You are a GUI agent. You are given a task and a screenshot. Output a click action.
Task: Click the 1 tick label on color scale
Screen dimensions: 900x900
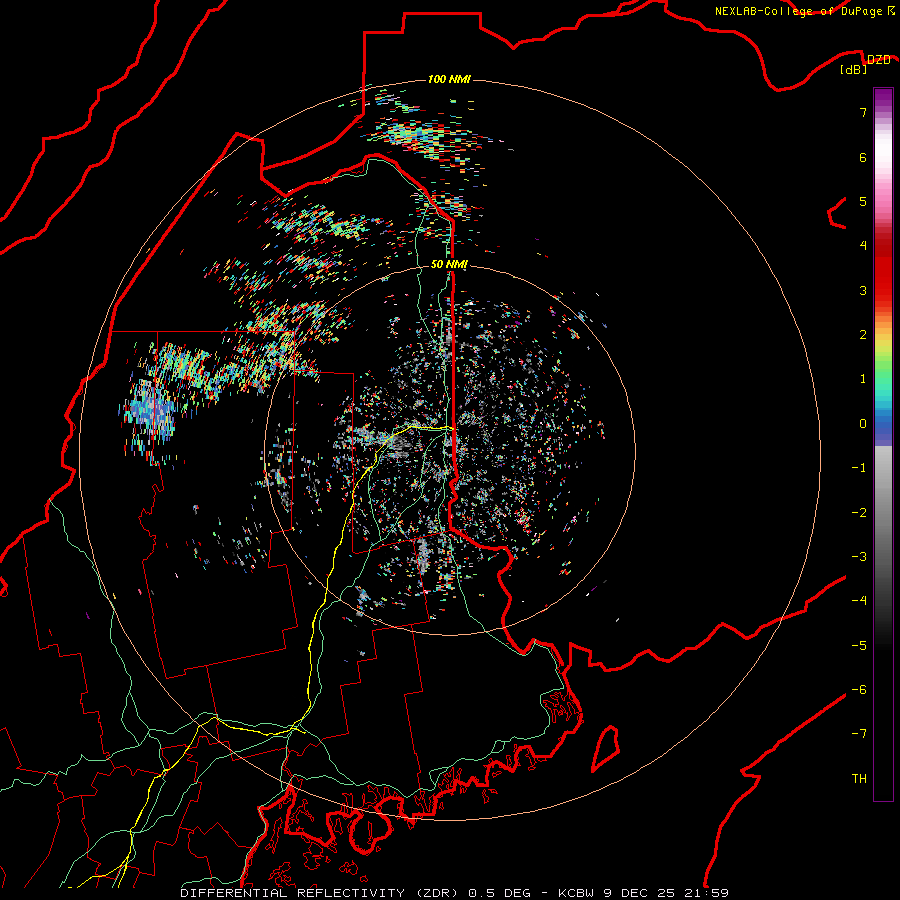(x=863, y=379)
